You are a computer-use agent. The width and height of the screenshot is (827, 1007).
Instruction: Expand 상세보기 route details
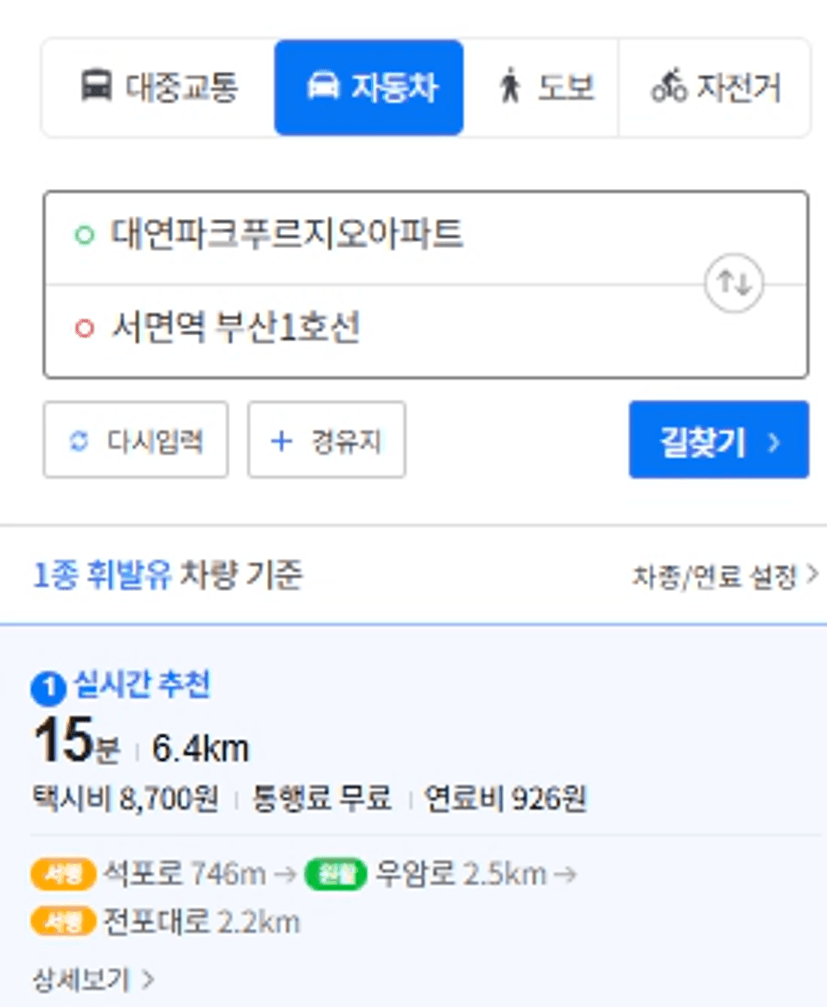(x=93, y=979)
